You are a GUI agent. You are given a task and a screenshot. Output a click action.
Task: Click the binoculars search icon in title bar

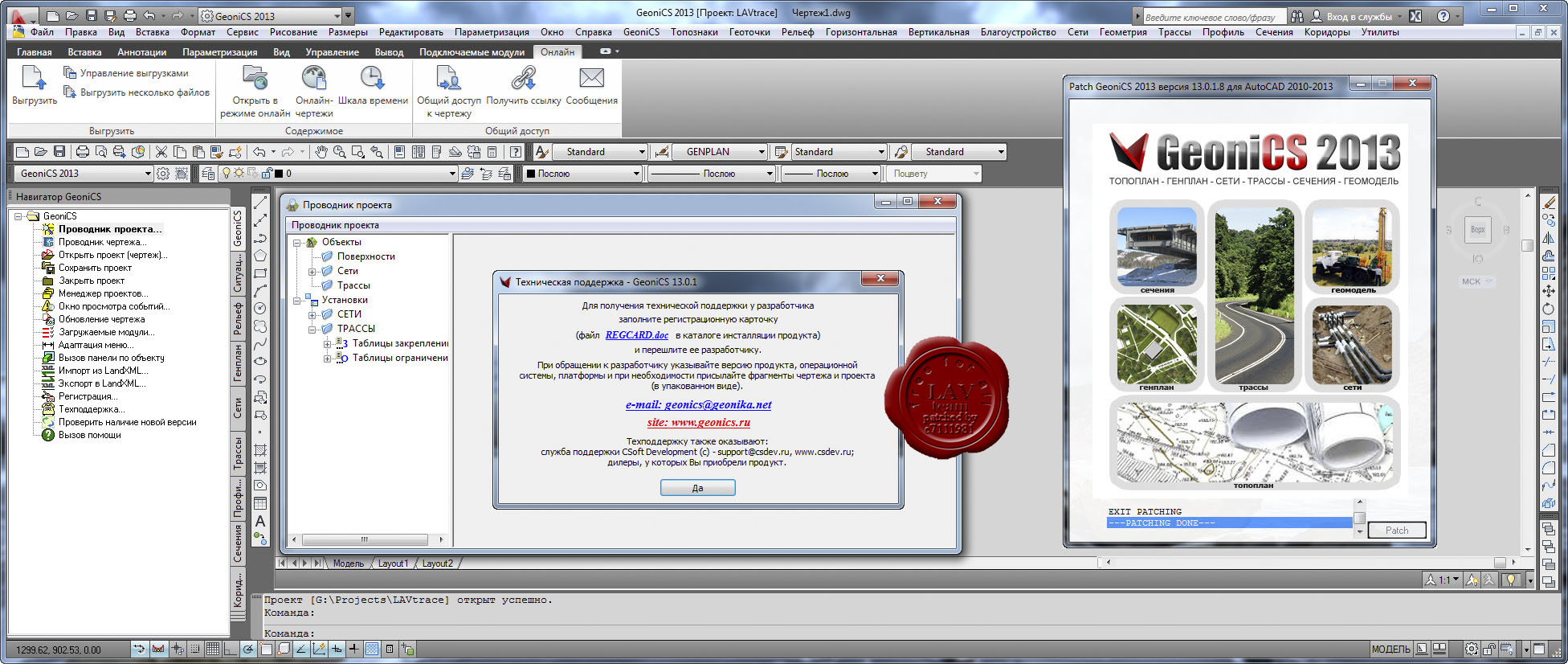coord(1297,16)
